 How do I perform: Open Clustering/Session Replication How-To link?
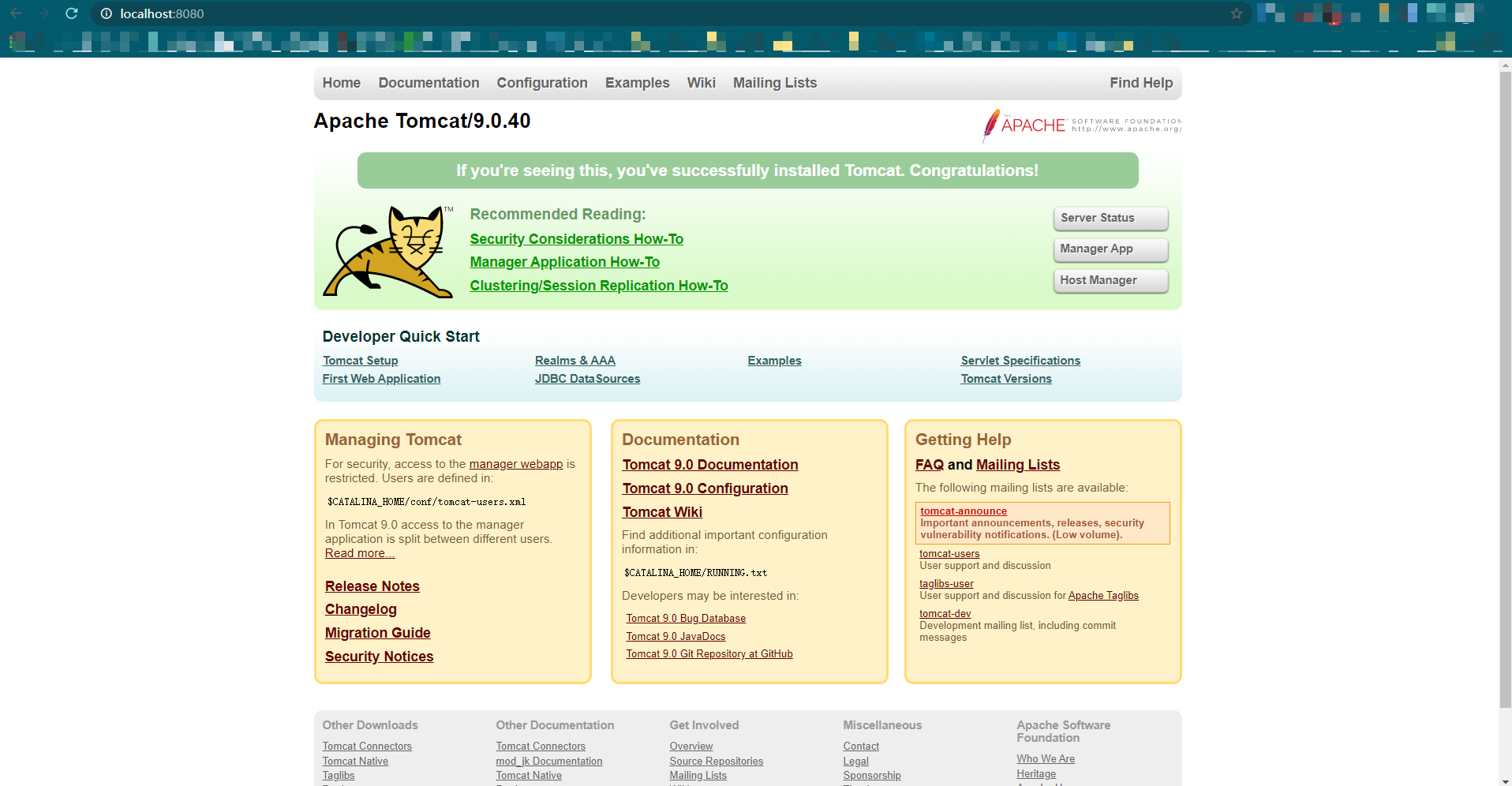(x=599, y=286)
